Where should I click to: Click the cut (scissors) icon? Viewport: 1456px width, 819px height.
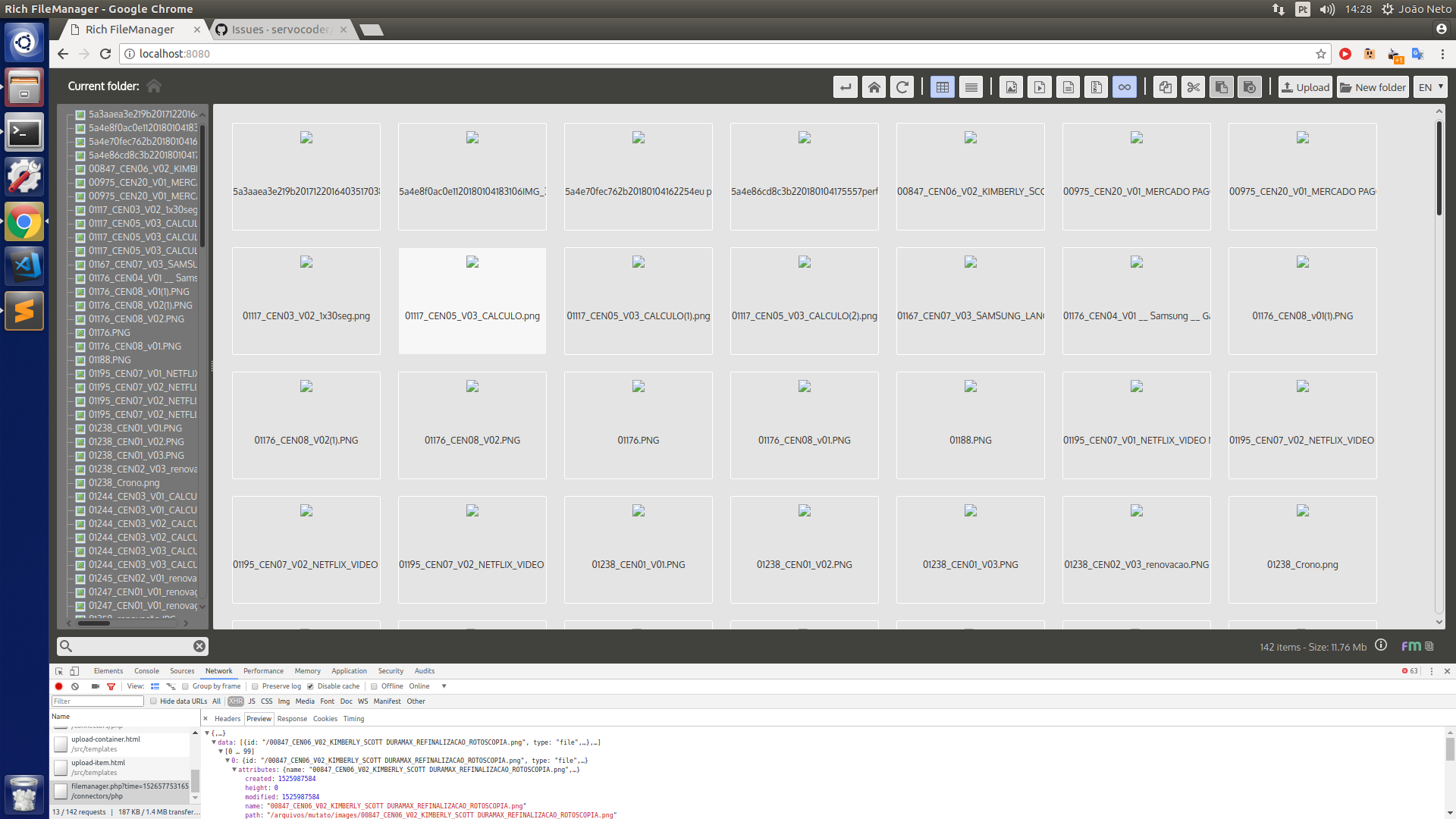tap(1193, 86)
